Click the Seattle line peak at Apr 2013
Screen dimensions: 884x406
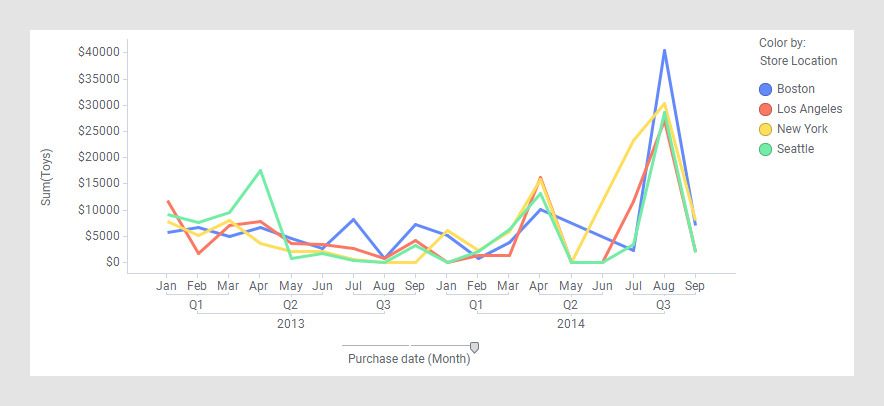(260, 171)
